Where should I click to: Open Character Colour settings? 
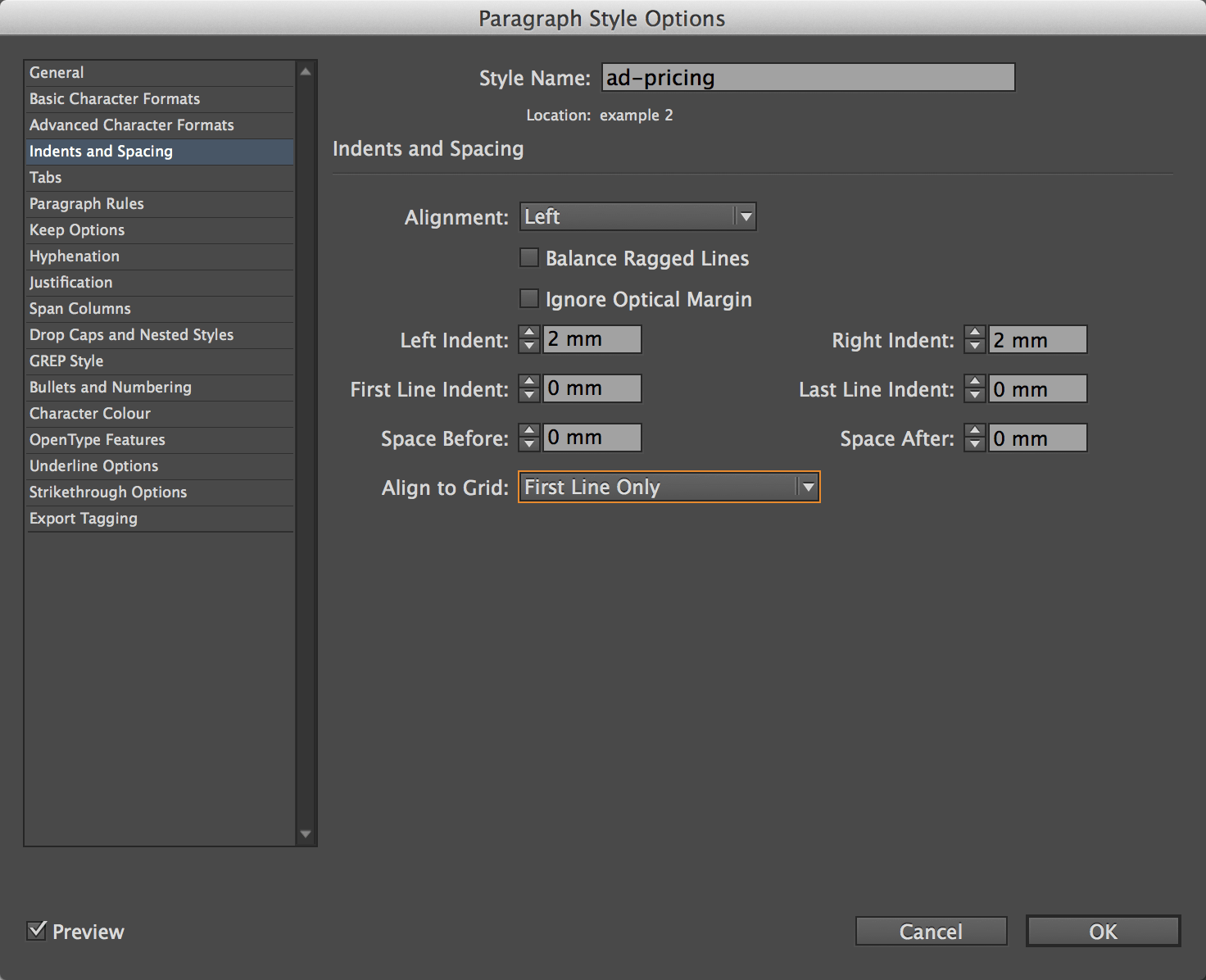(x=160, y=414)
